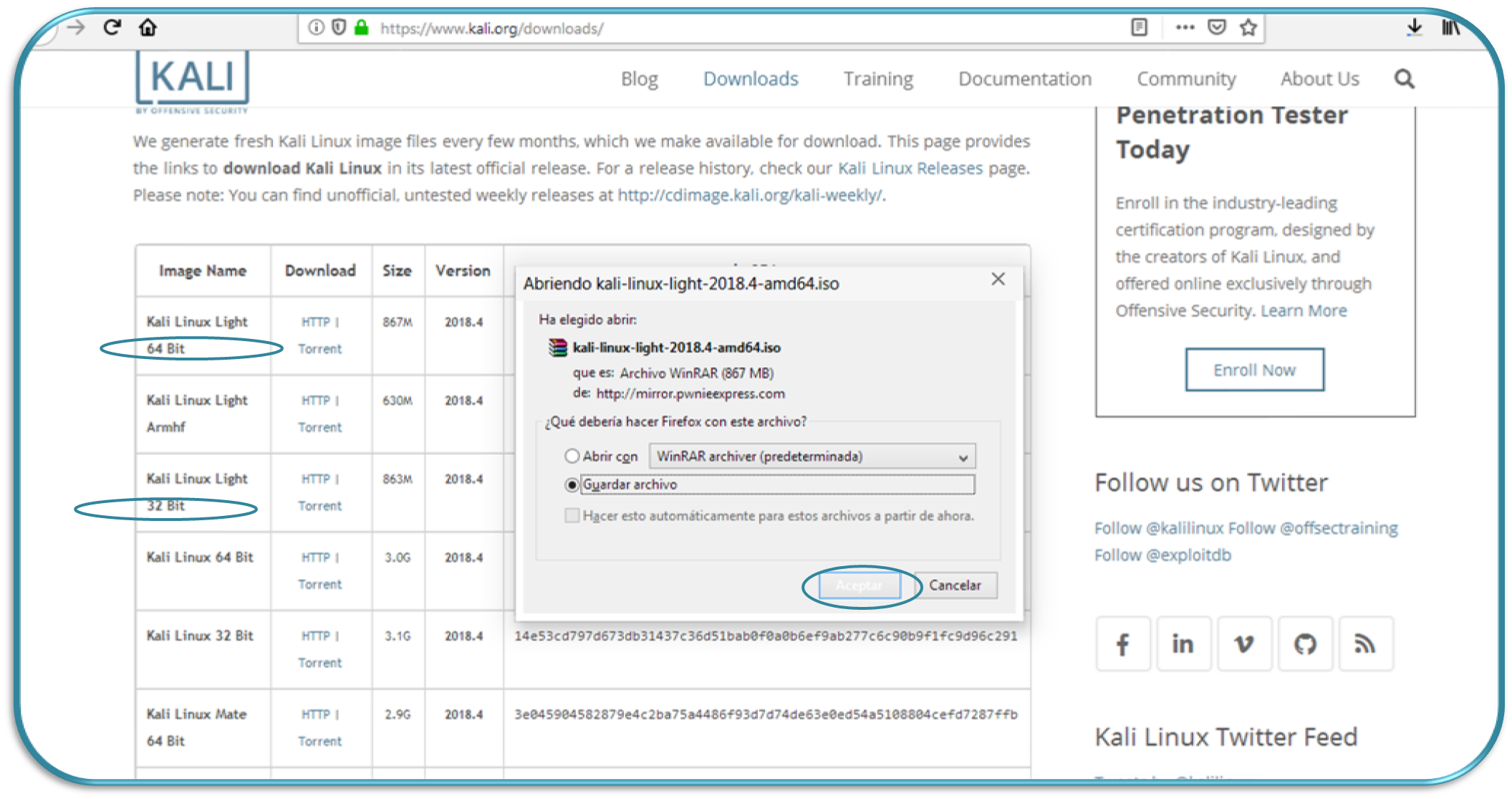The image size is (1512, 799).
Task: Click the hash starting with 14e53cd797
Action: click(x=766, y=636)
